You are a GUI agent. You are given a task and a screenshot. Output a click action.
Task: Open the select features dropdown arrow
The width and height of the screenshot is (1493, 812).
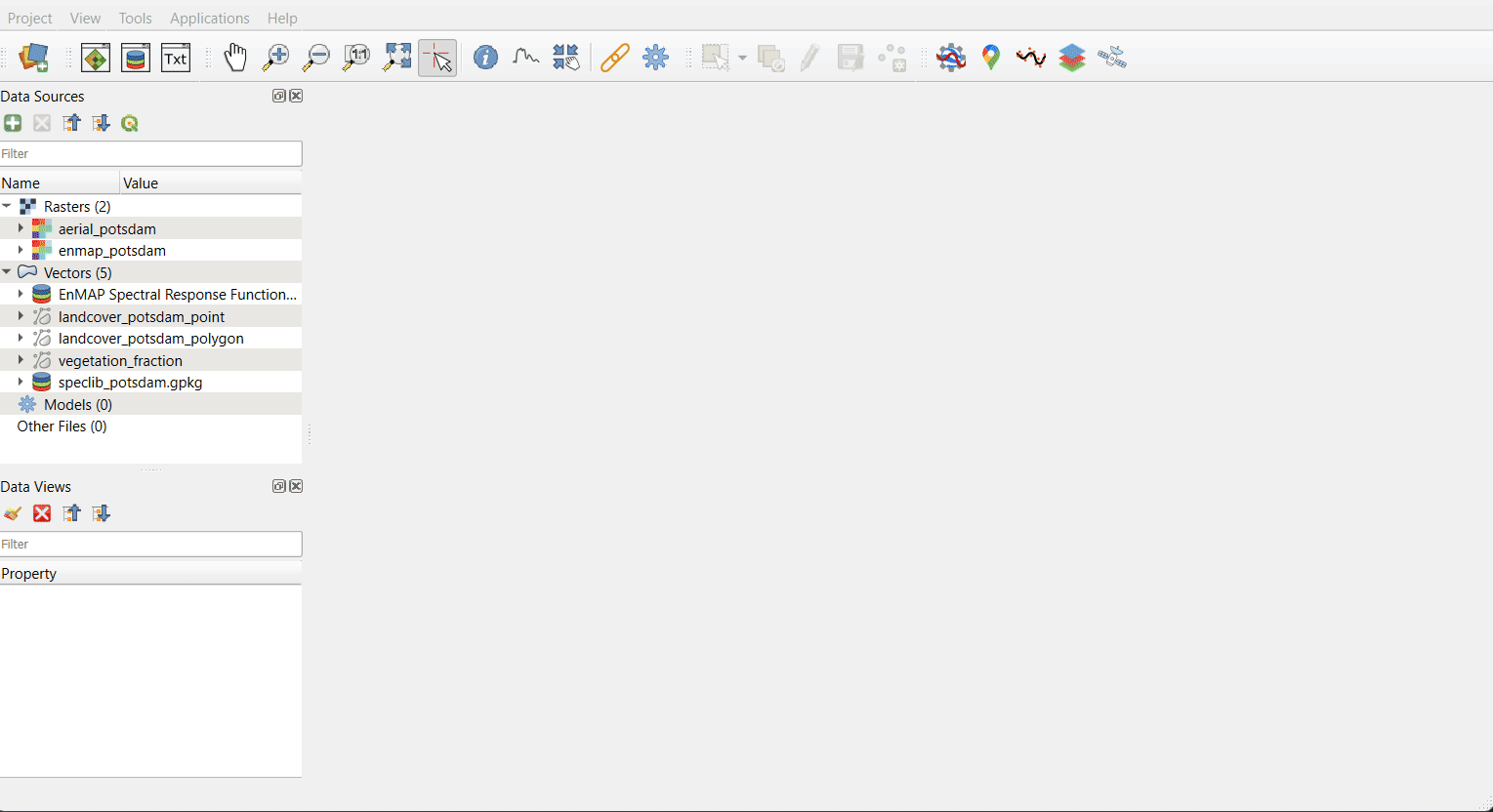click(x=742, y=59)
